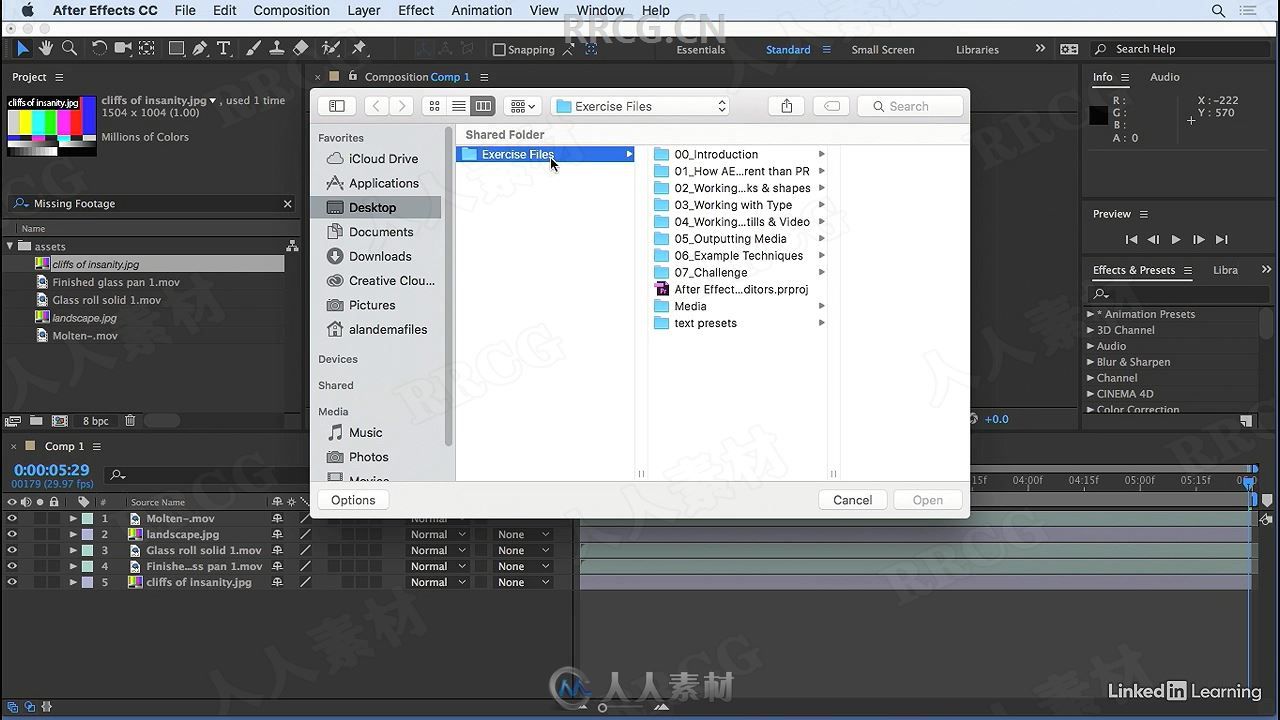
Task: Switch to the Essentials workspace
Action: (x=701, y=49)
